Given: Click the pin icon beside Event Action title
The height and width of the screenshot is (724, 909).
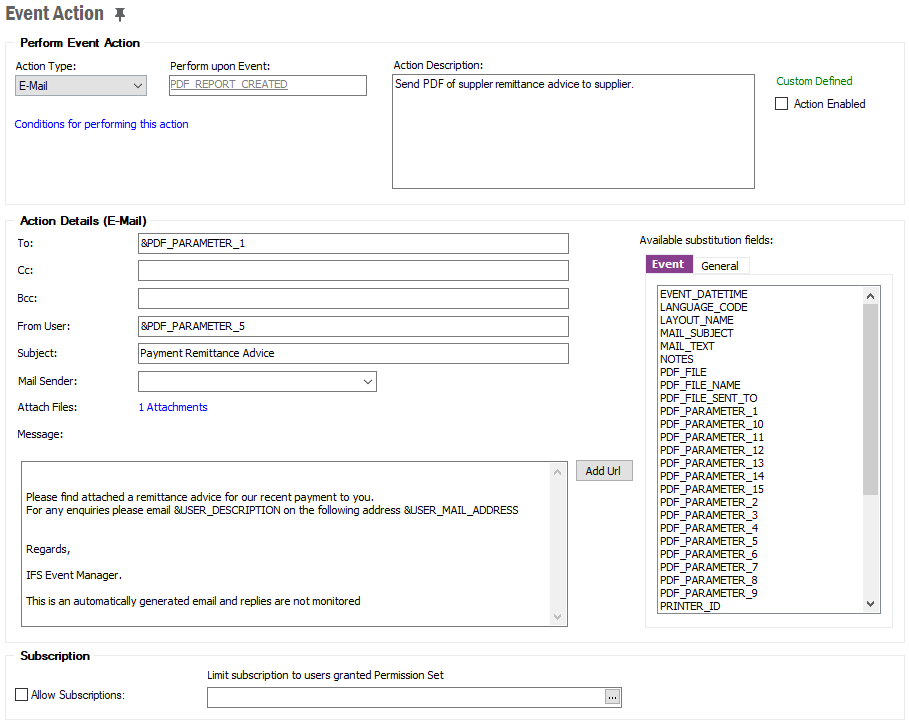Looking at the screenshot, I should 120,15.
